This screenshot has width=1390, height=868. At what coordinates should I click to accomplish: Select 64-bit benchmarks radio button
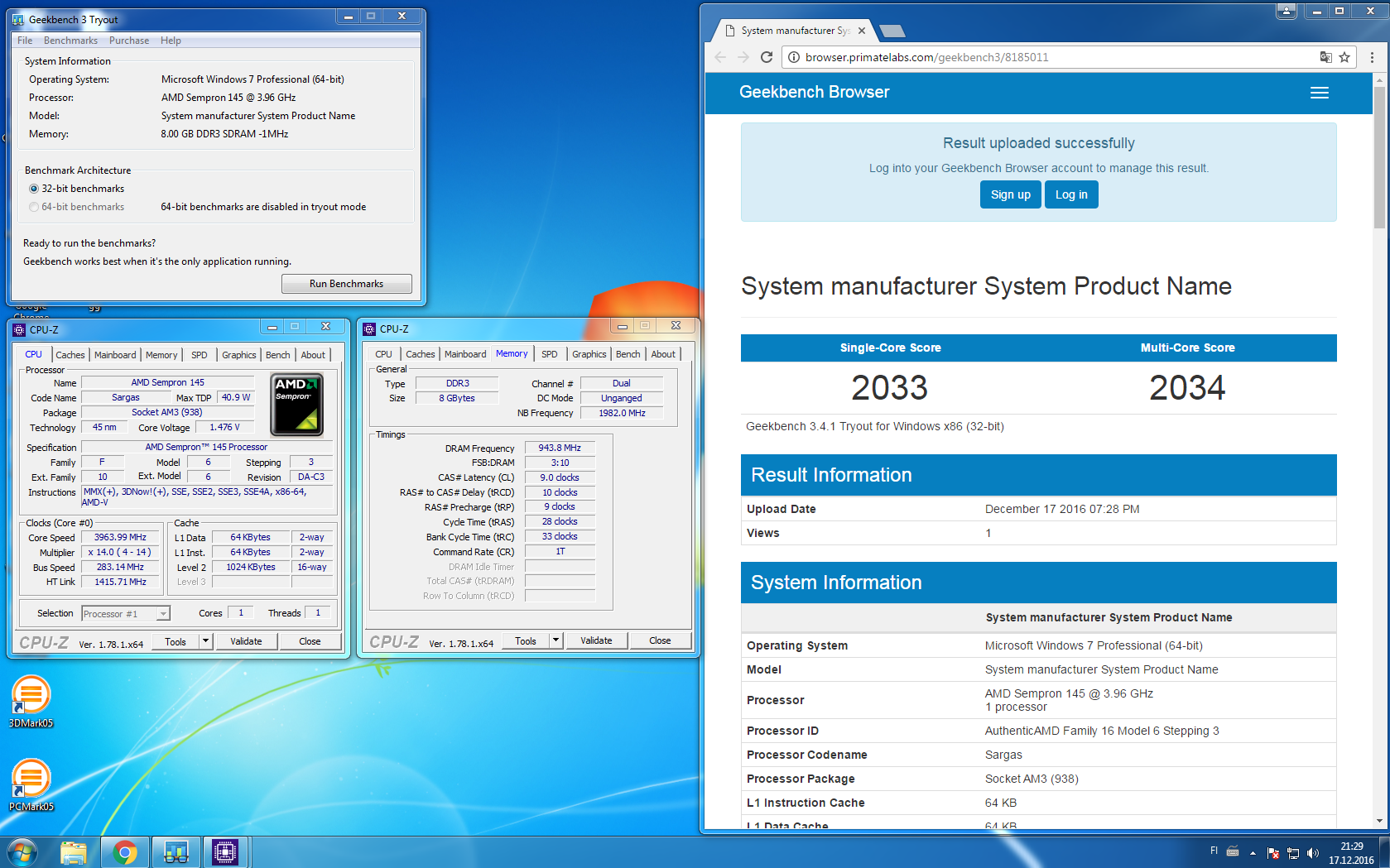click(x=34, y=207)
